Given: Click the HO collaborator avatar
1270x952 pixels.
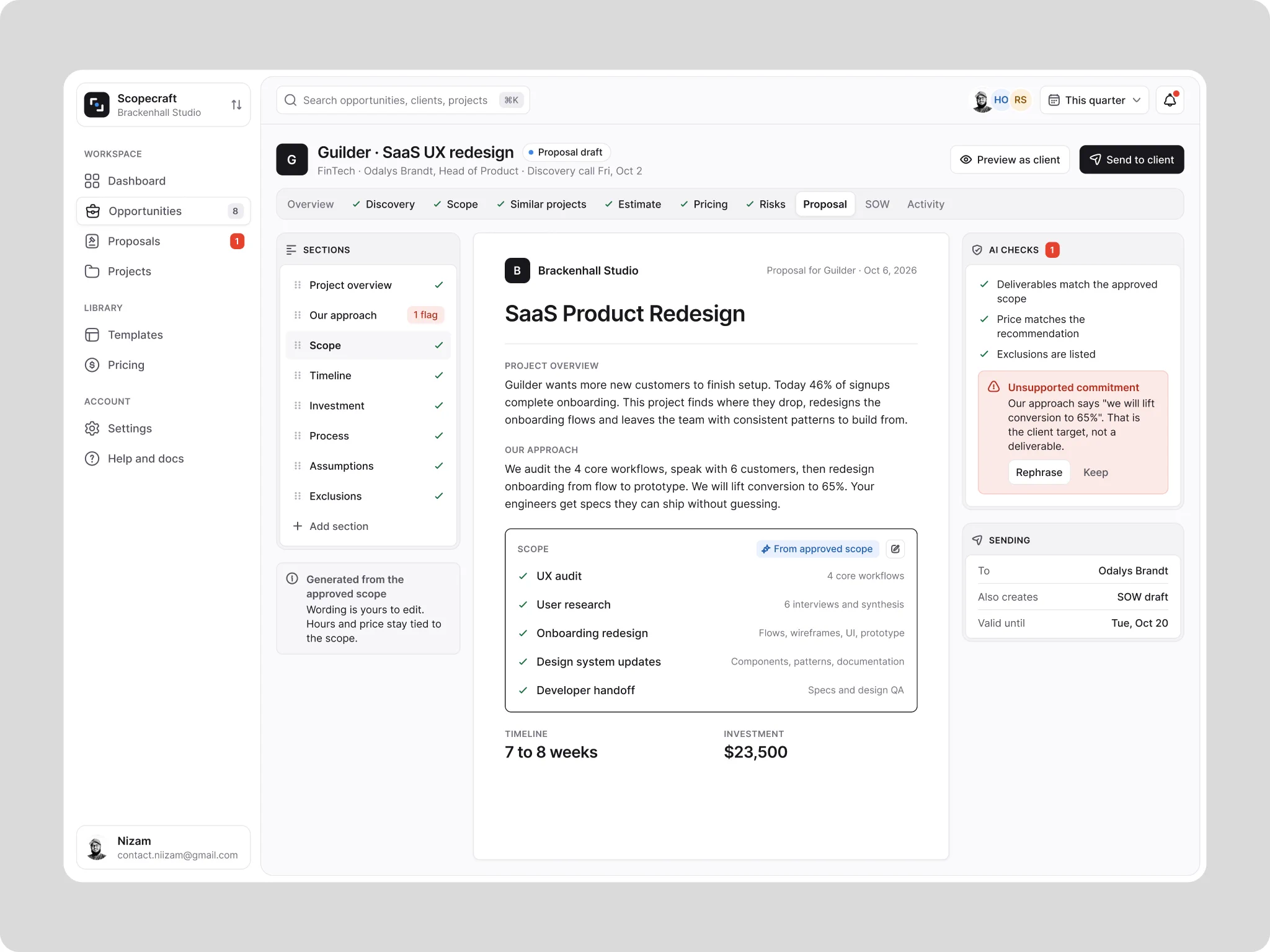Looking at the screenshot, I should pos(1001,100).
